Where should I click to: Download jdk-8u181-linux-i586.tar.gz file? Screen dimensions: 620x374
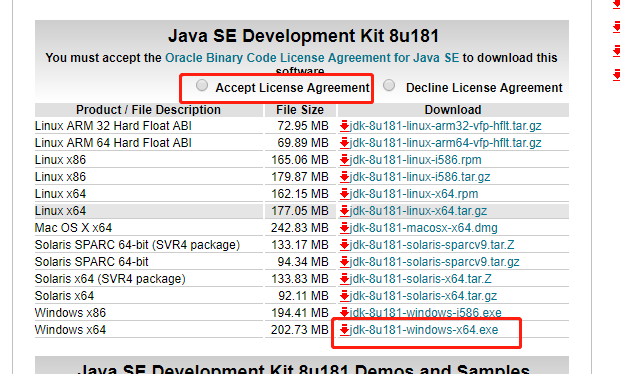pos(420,177)
